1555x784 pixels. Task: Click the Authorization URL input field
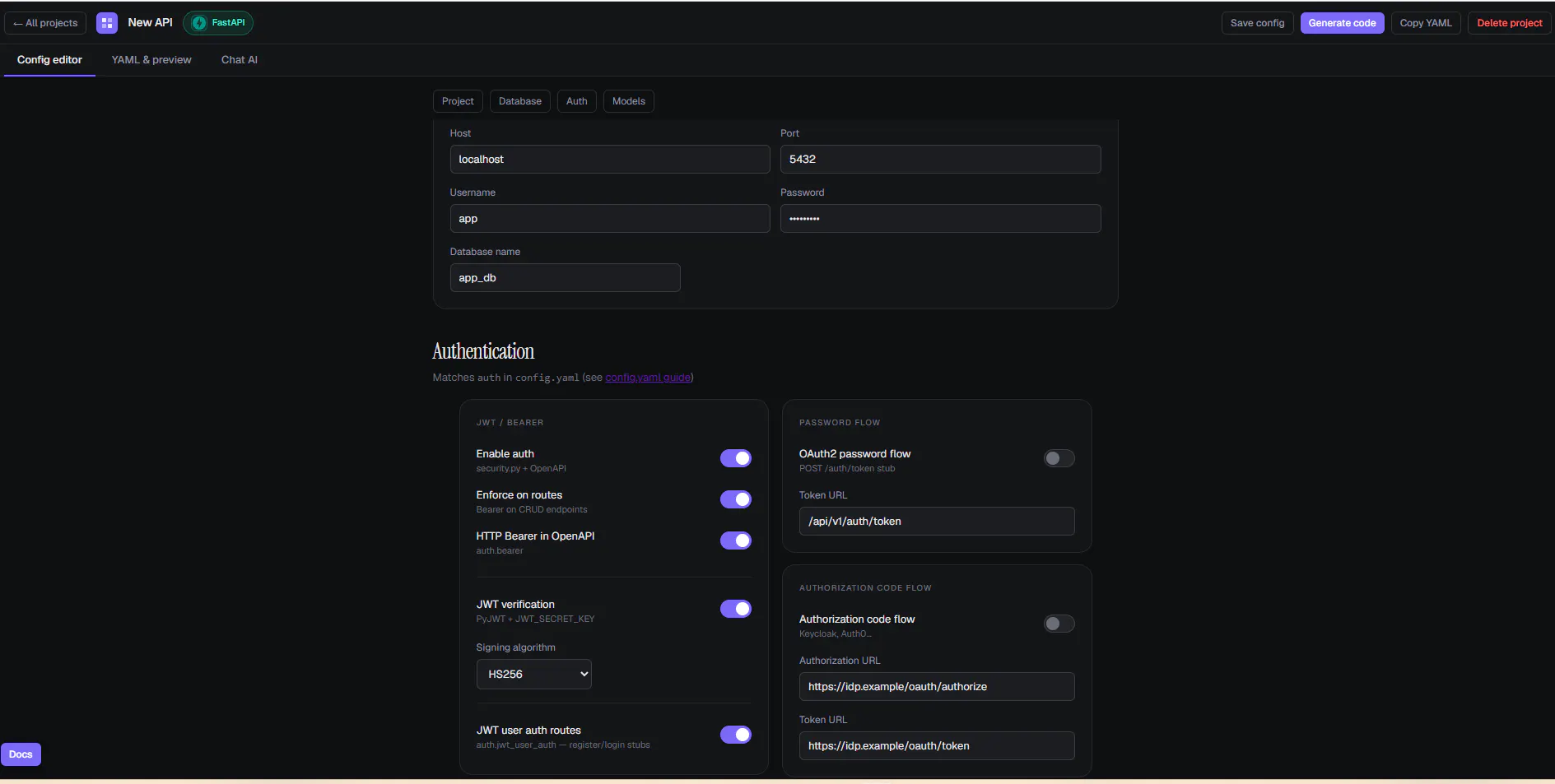(x=937, y=687)
